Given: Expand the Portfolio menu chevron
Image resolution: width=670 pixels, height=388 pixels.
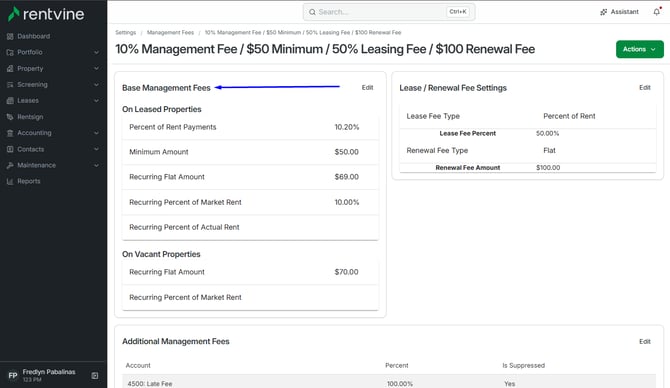Looking at the screenshot, I should pyautogui.click(x=96, y=52).
